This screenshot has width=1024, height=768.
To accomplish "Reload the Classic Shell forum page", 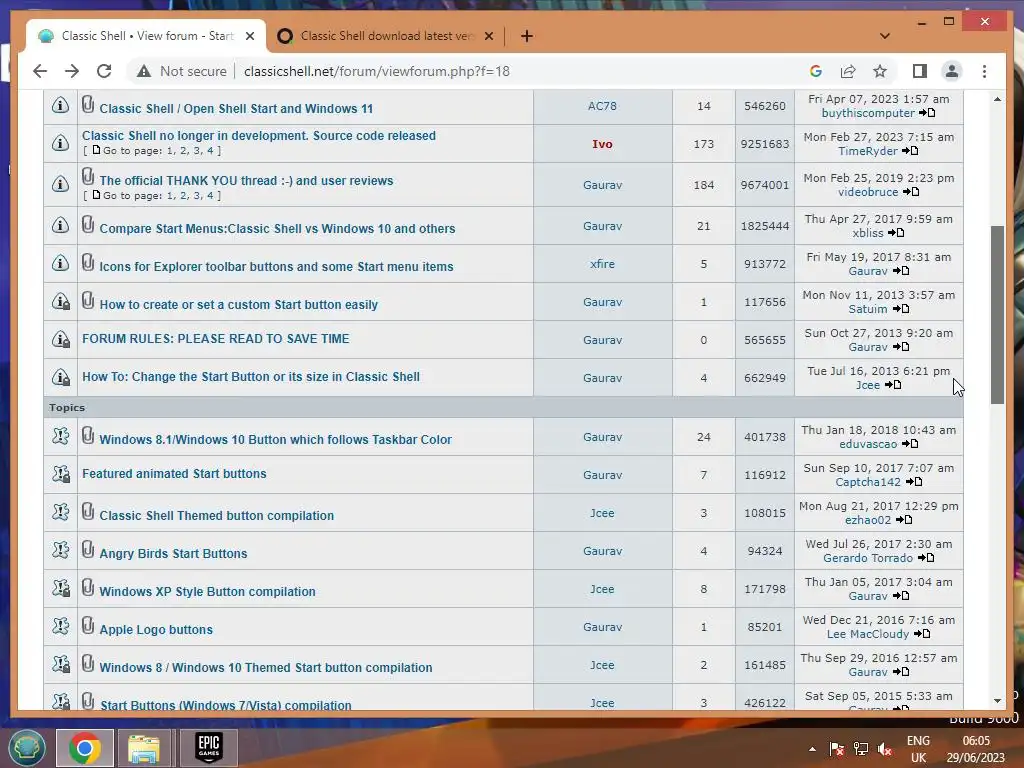I will [x=104, y=71].
